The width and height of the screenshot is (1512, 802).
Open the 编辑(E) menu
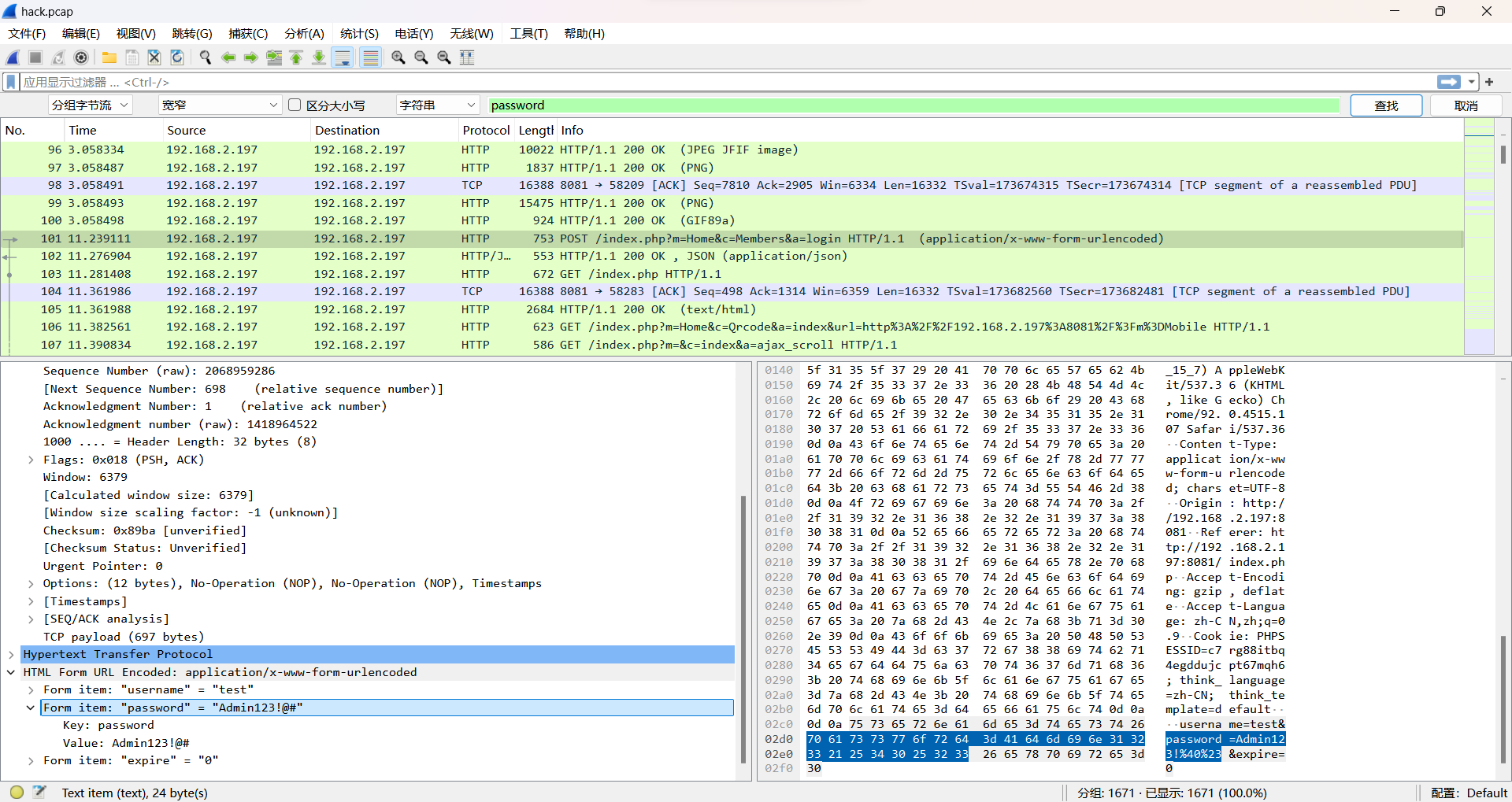pyautogui.click(x=81, y=34)
